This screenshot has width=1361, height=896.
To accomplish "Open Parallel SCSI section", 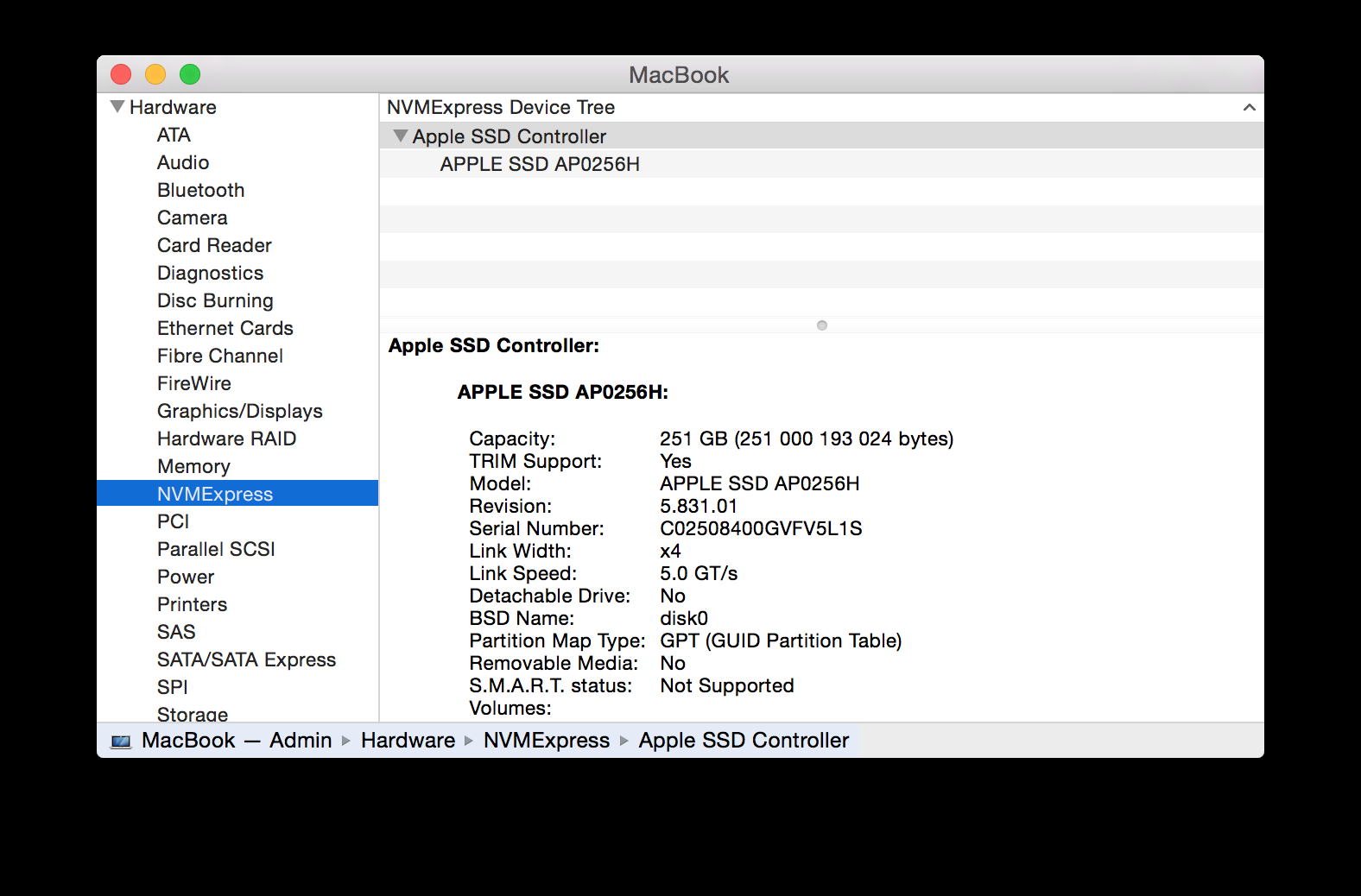I will 216,549.
